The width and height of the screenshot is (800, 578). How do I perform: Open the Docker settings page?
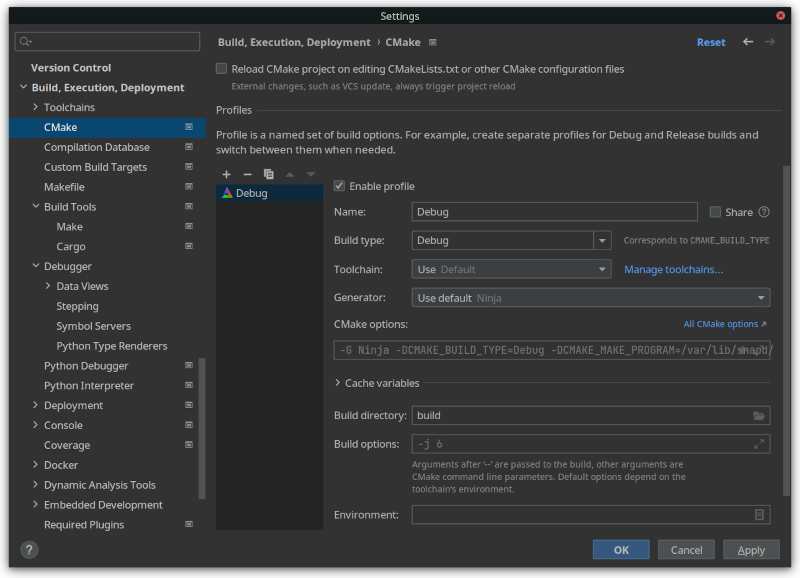(61, 464)
